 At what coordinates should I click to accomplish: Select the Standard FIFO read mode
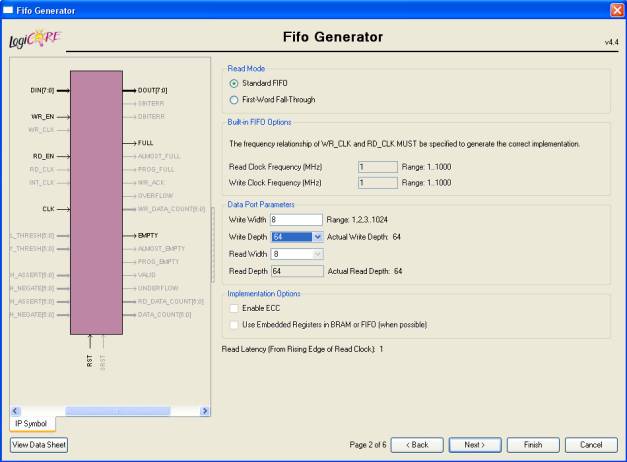coord(234,84)
